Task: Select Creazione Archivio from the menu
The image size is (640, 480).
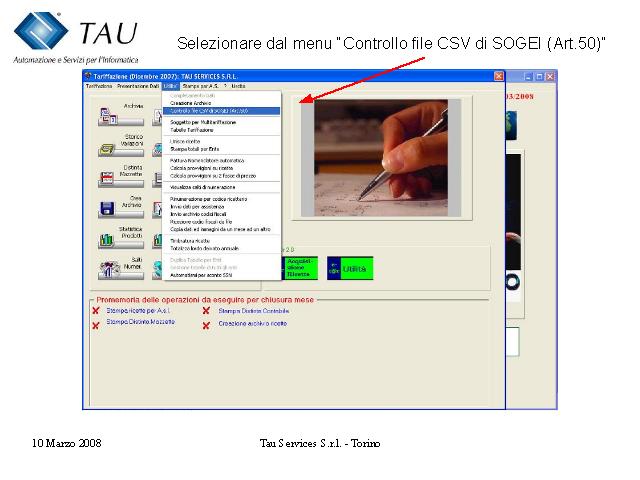Action: coord(221,103)
